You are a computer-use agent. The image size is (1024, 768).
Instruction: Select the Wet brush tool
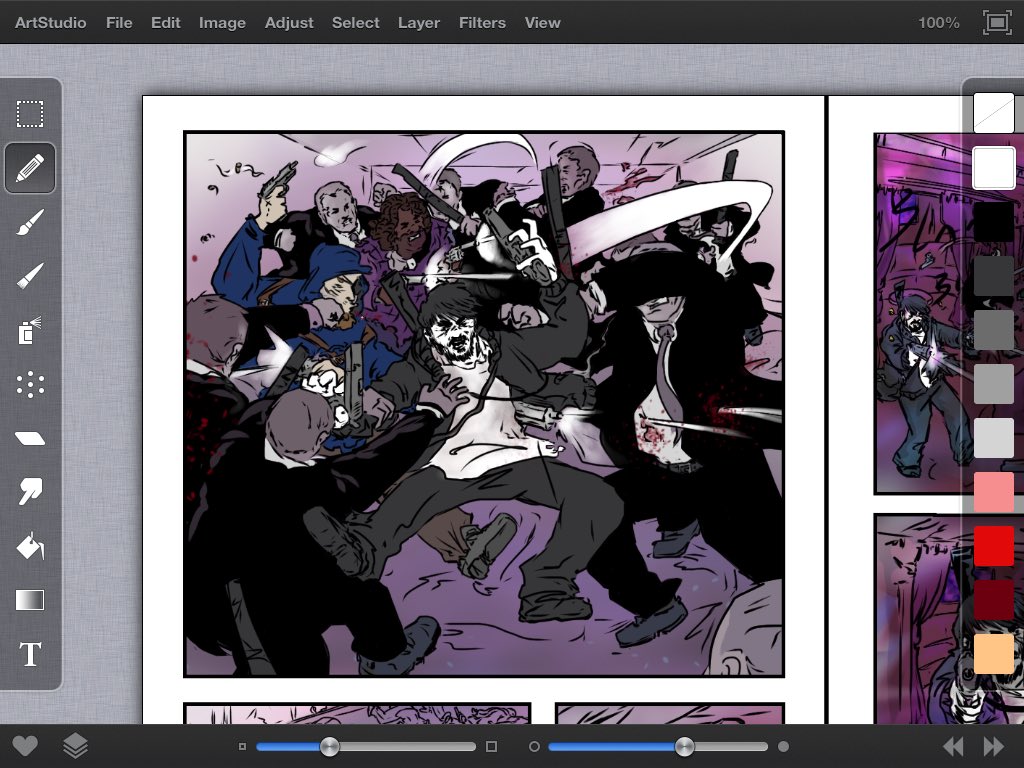(30, 276)
